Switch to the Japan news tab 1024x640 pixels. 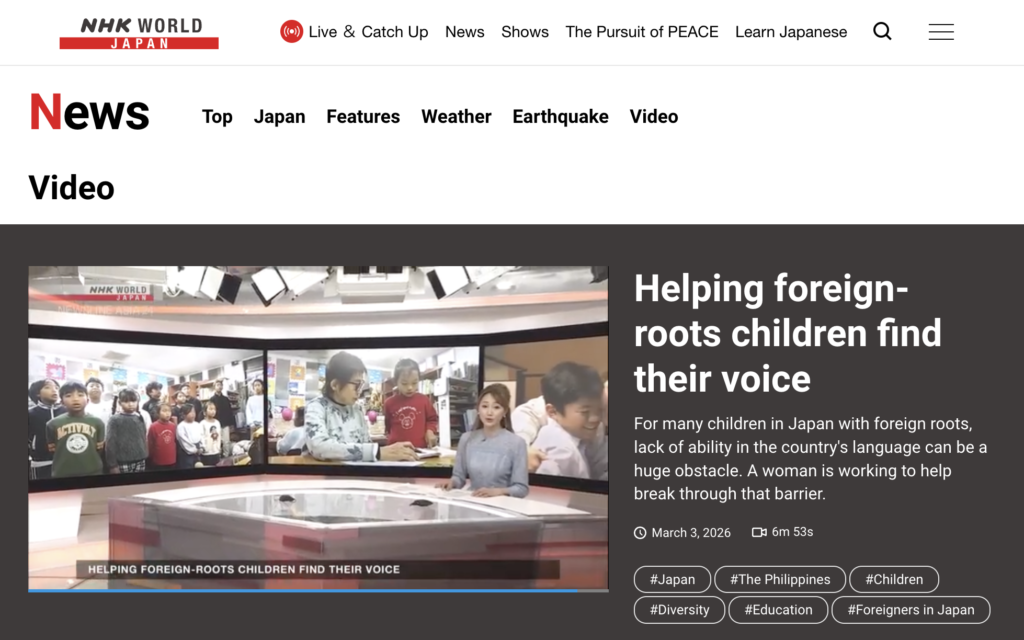(x=279, y=117)
